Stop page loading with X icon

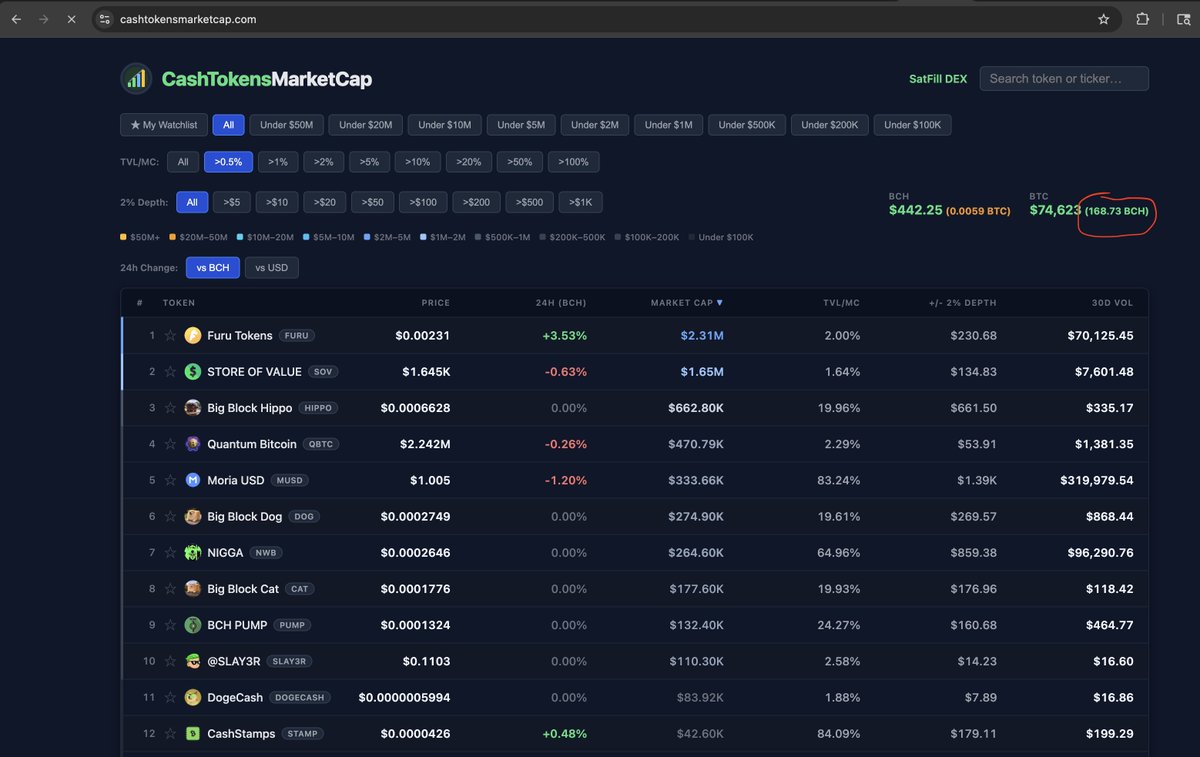[x=71, y=19]
